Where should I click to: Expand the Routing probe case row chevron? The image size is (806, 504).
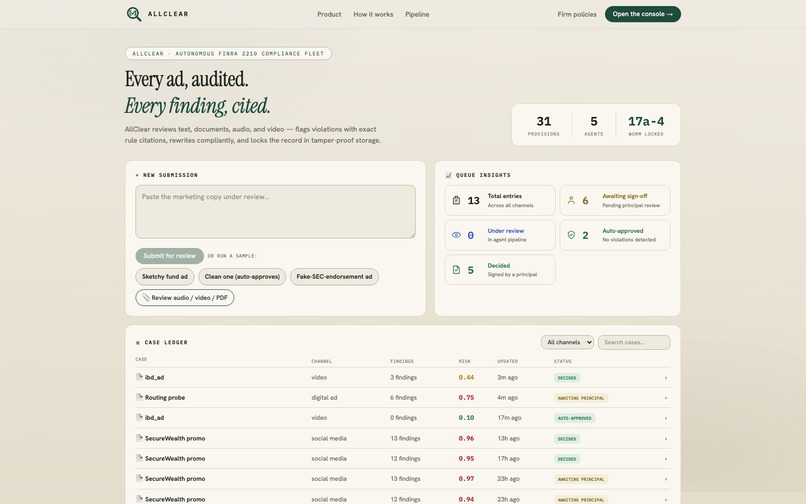pyautogui.click(x=666, y=398)
